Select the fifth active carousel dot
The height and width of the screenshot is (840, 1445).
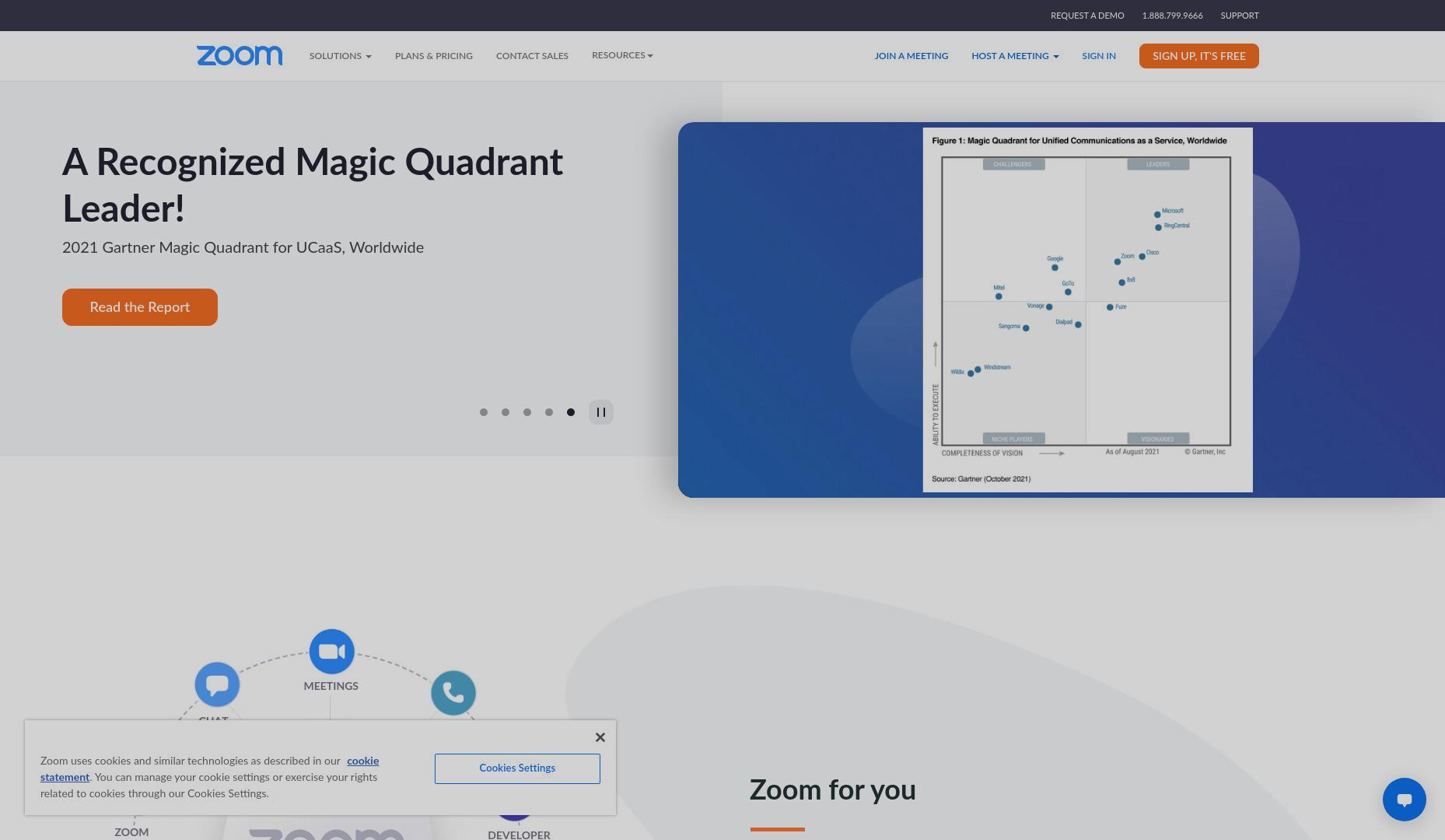[x=571, y=412]
